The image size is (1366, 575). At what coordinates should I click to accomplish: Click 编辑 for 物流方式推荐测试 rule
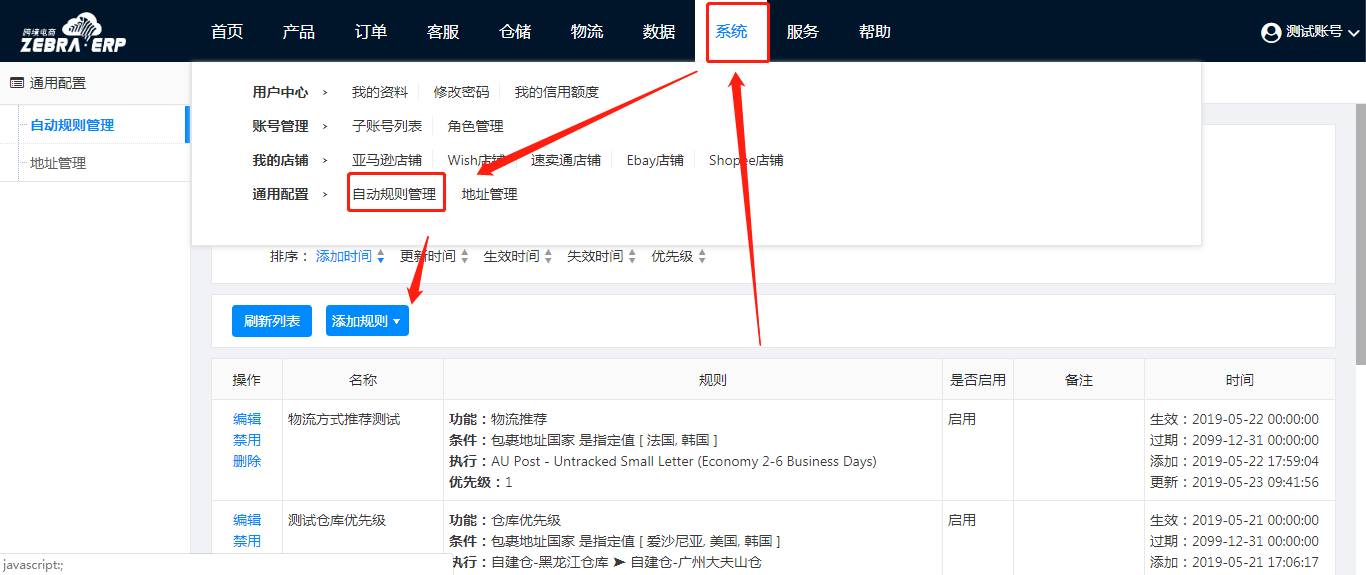(247, 419)
